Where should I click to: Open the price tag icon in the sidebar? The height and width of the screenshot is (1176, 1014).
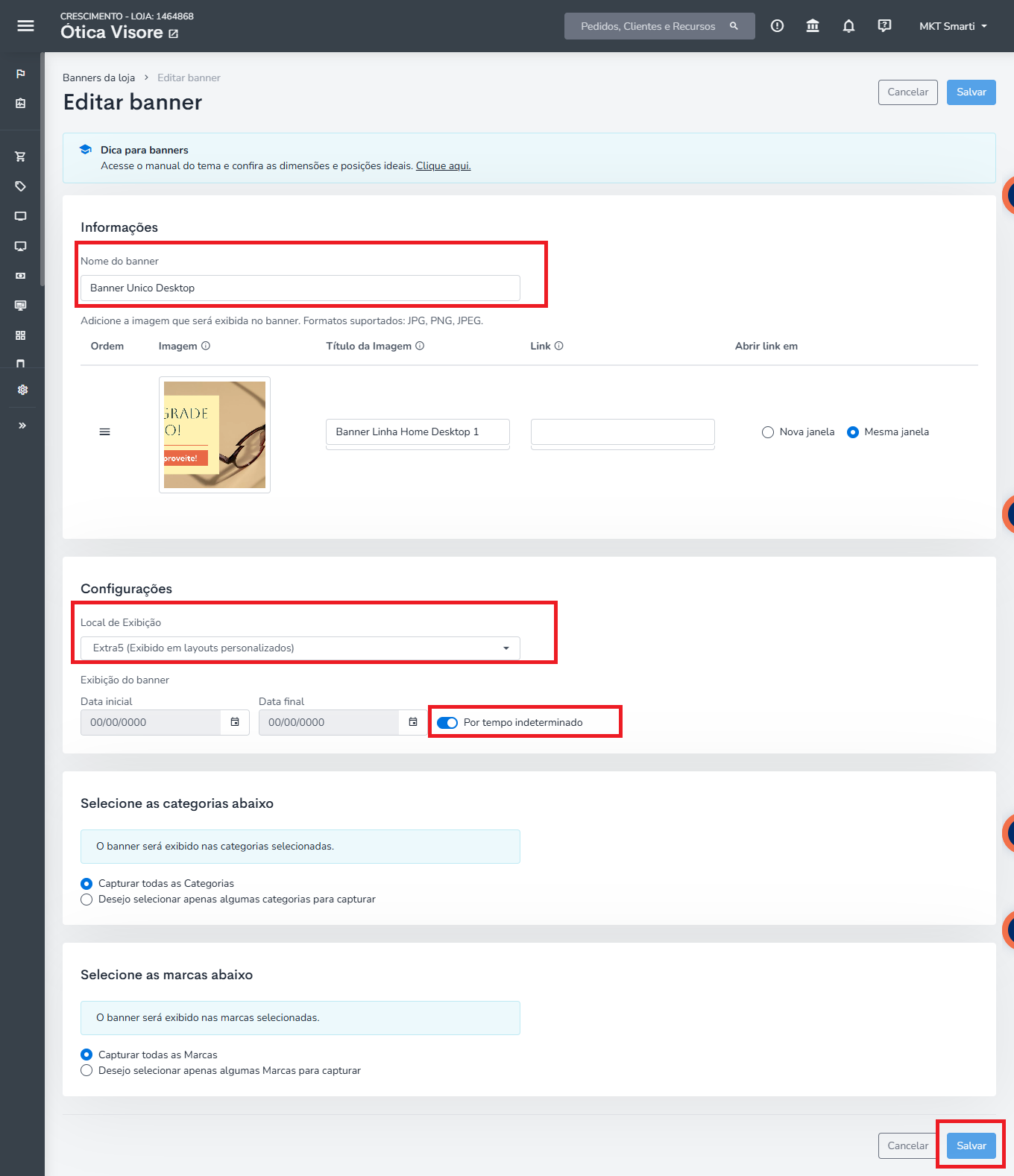click(21, 186)
